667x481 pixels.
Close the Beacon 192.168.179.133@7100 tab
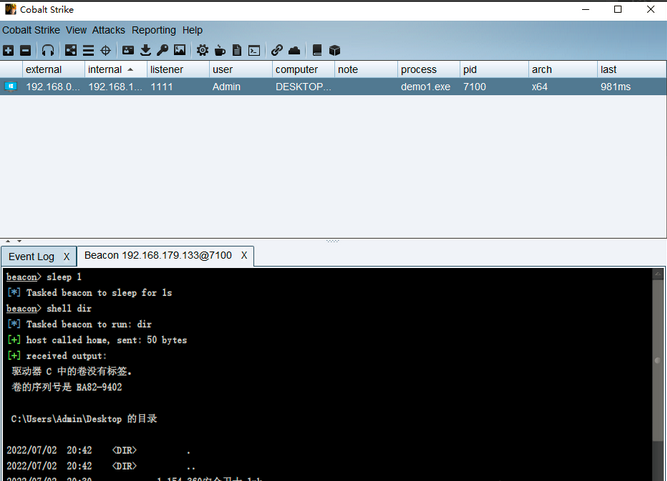tap(244, 256)
